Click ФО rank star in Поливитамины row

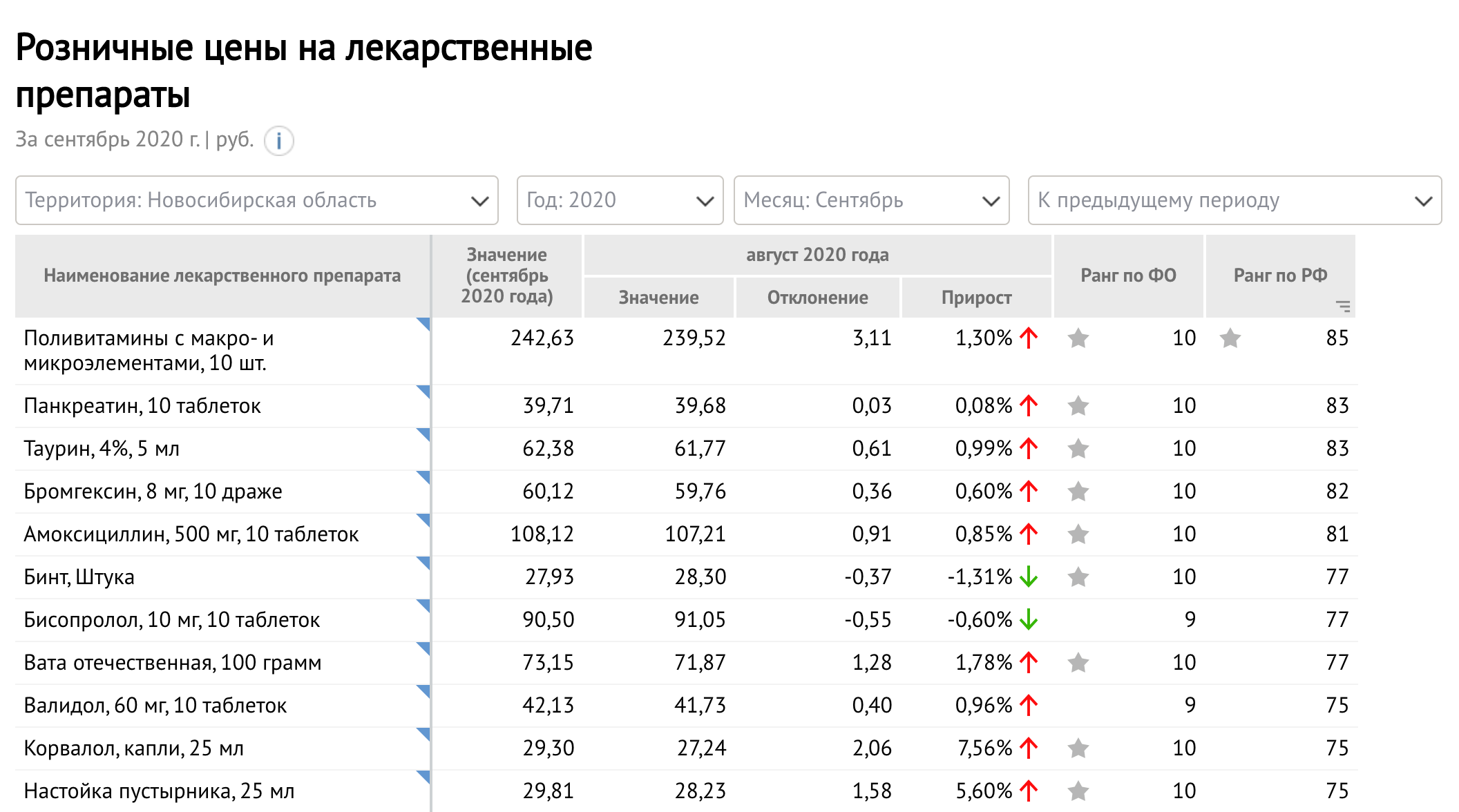(1078, 338)
